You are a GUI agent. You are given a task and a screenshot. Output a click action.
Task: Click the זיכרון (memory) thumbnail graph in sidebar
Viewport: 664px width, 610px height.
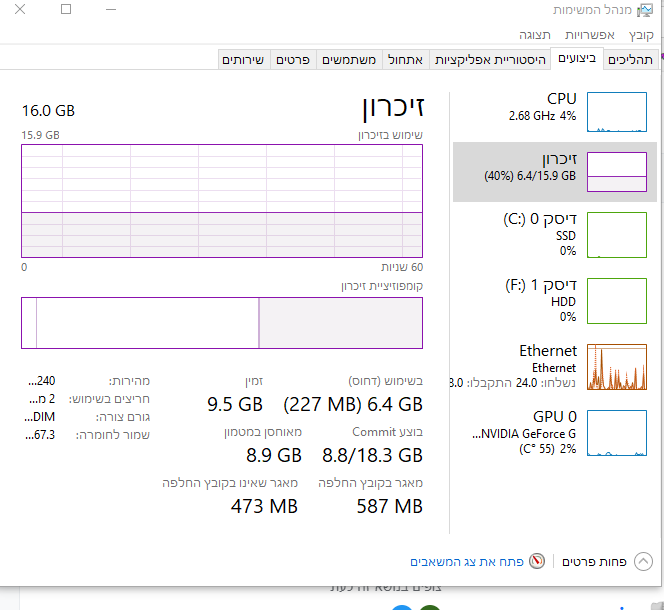click(x=616, y=171)
